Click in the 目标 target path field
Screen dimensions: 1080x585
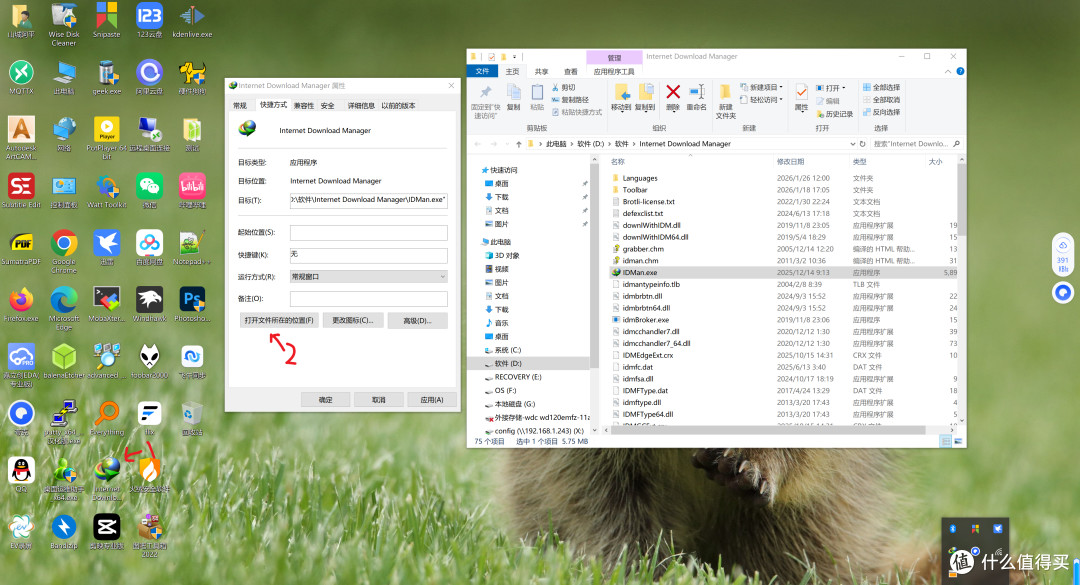click(368, 200)
